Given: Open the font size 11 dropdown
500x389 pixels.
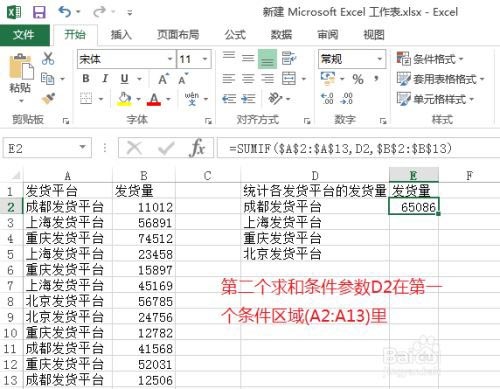Looking at the screenshot, I should click(205, 59).
